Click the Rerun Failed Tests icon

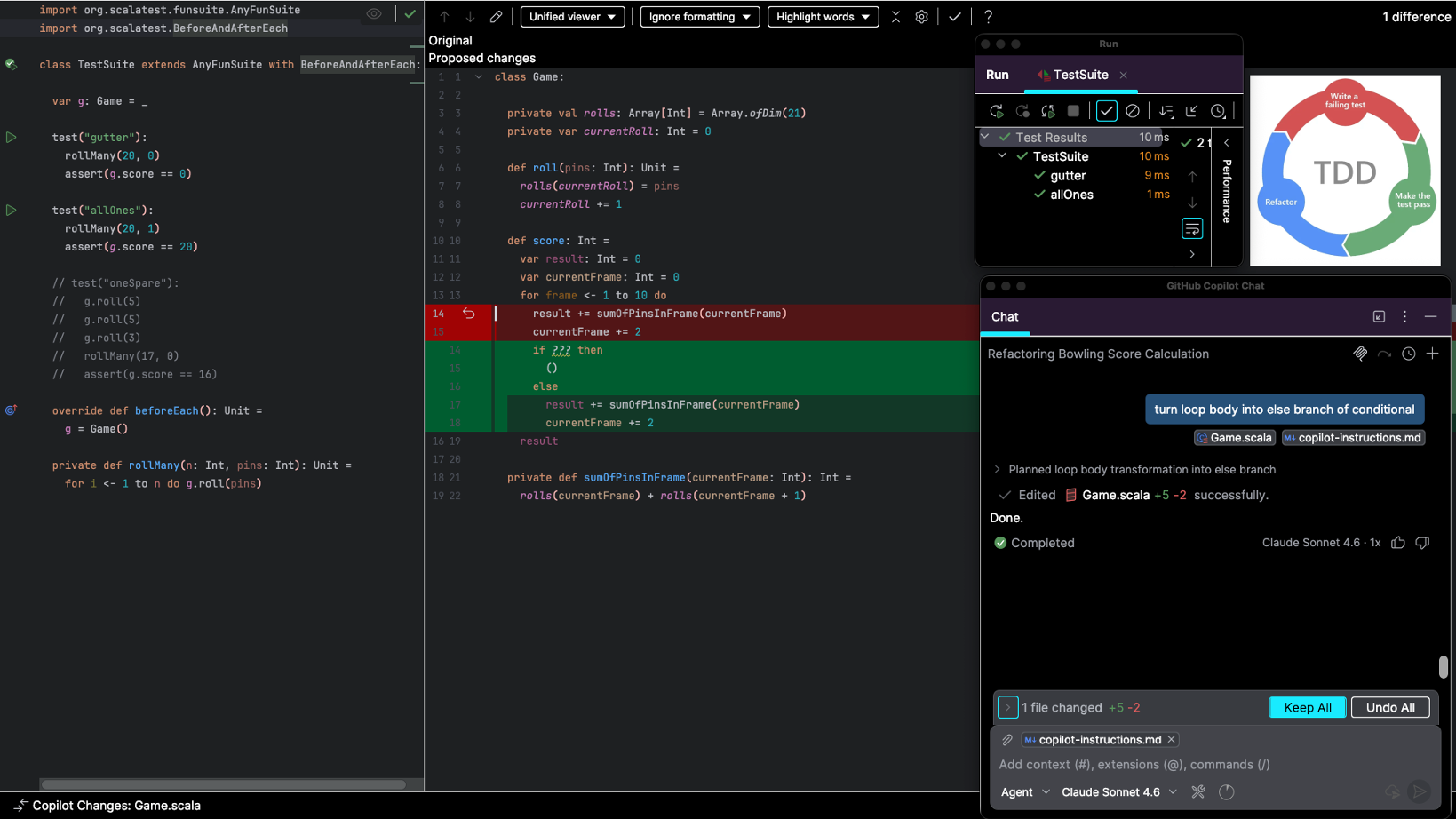pyautogui.click(x=1022, y=111)
